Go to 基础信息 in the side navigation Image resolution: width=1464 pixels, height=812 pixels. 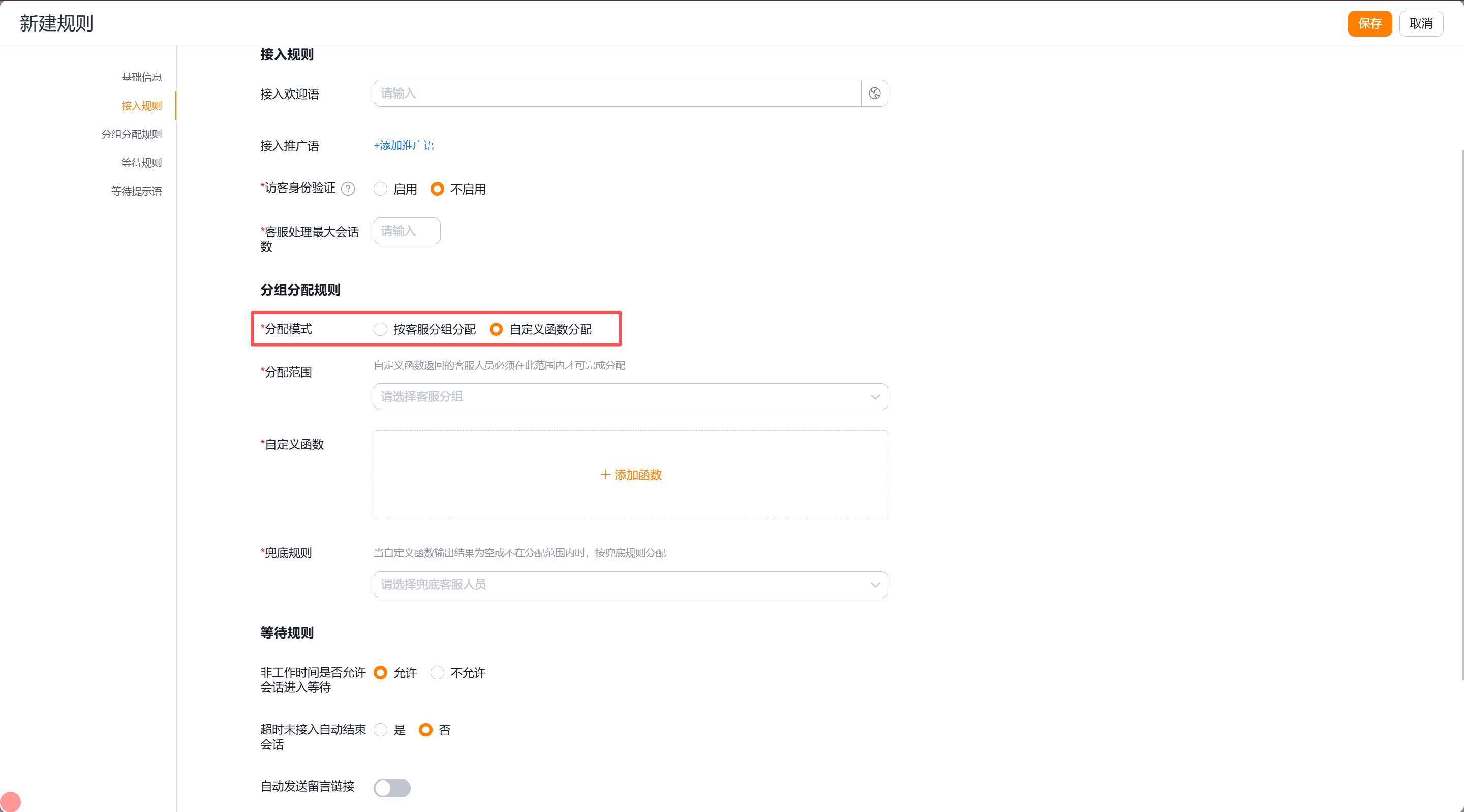coord(141,77)
